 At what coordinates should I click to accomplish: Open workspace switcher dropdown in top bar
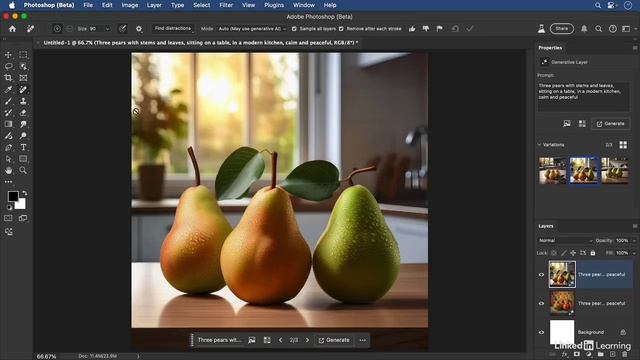click(x=628, y=29)
